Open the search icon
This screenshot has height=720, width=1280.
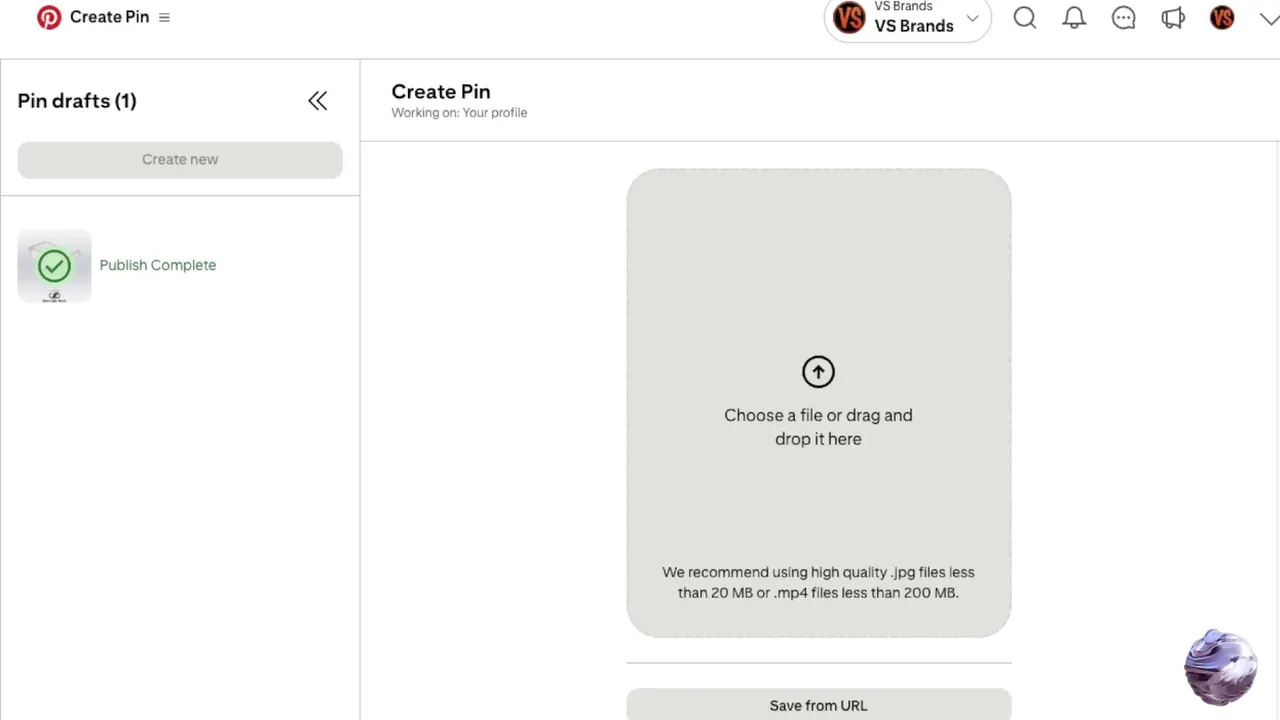pyautogui.click(x=1024, y=17)
